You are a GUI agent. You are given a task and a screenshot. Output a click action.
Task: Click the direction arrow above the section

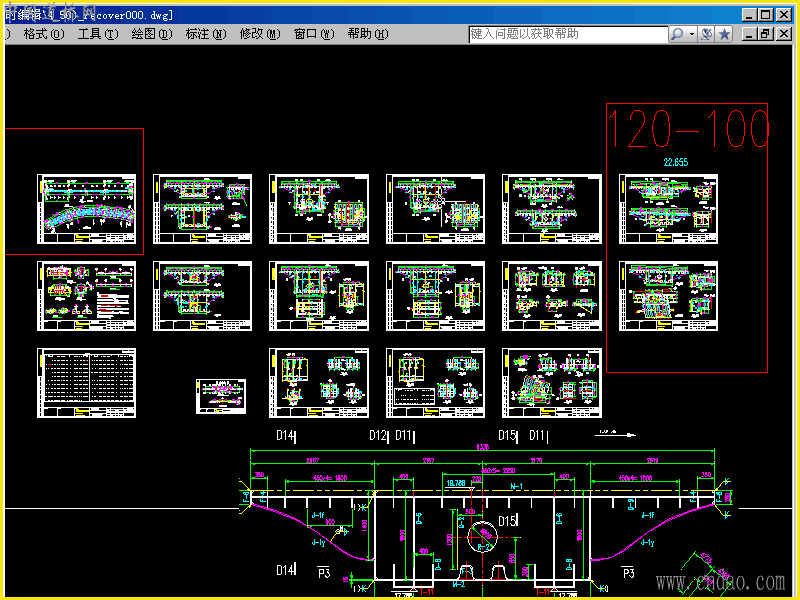pos(615,434)
